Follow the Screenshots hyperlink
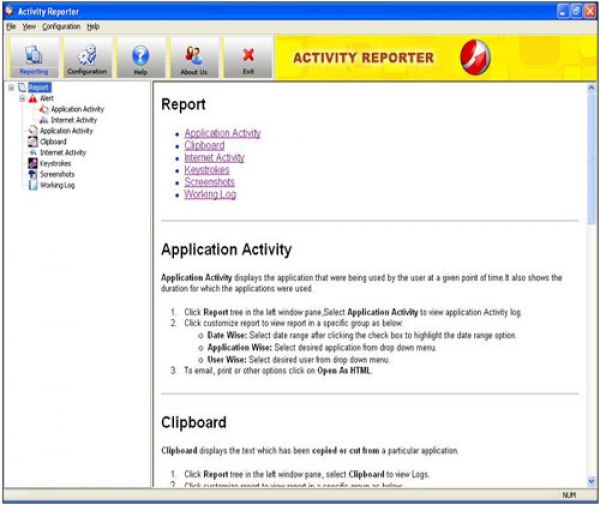Viewport: 600px width, 505px height. tap(209, 182)
